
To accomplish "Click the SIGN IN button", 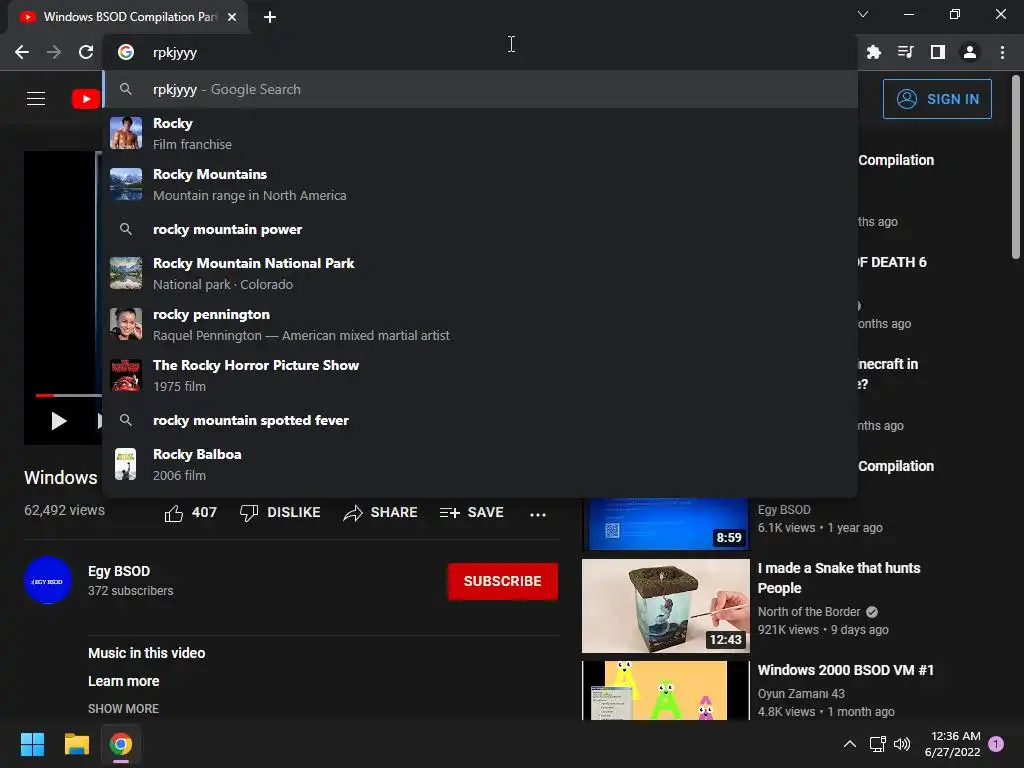I will 937,99.
